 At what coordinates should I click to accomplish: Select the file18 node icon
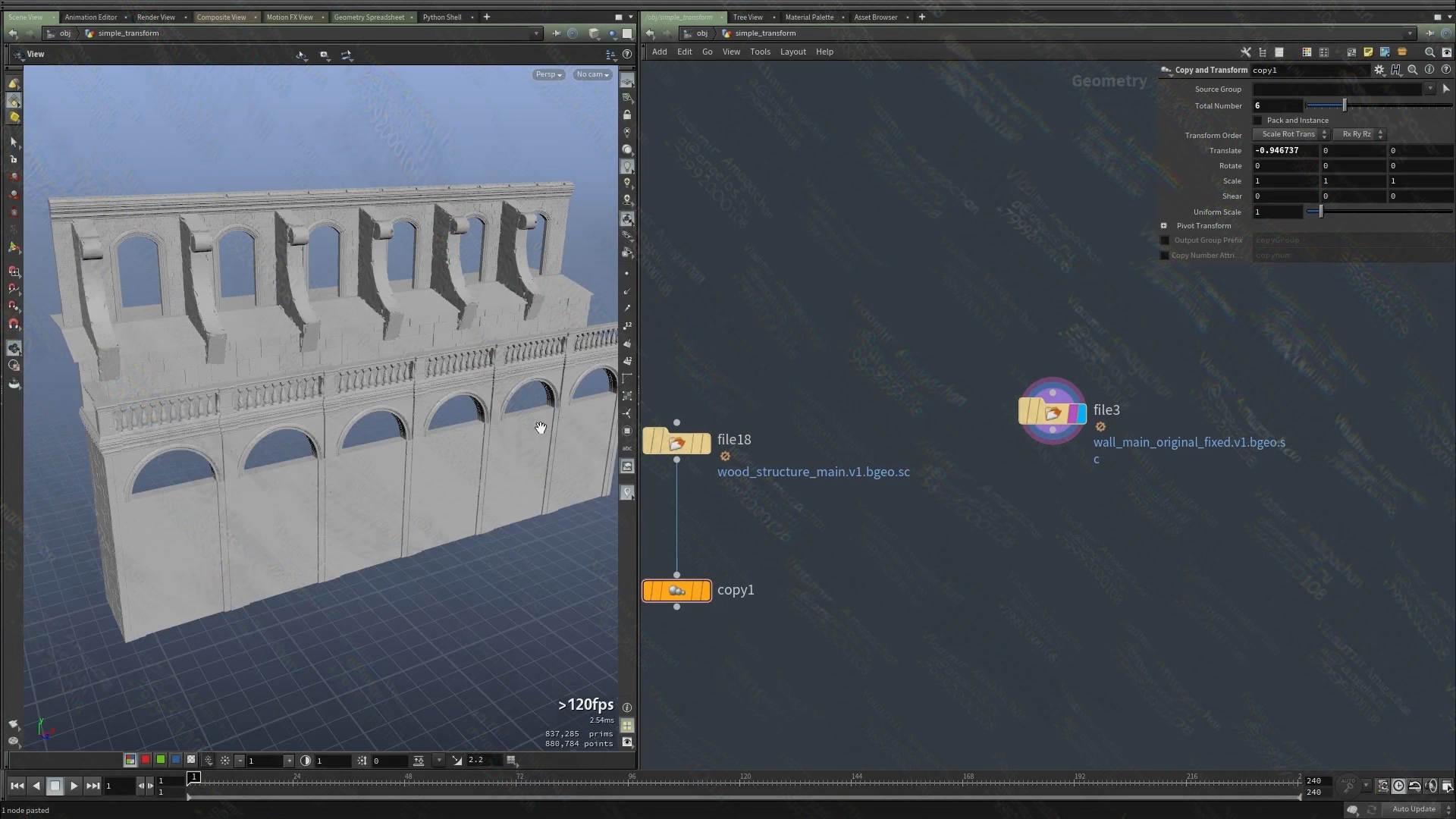(676, 441)
